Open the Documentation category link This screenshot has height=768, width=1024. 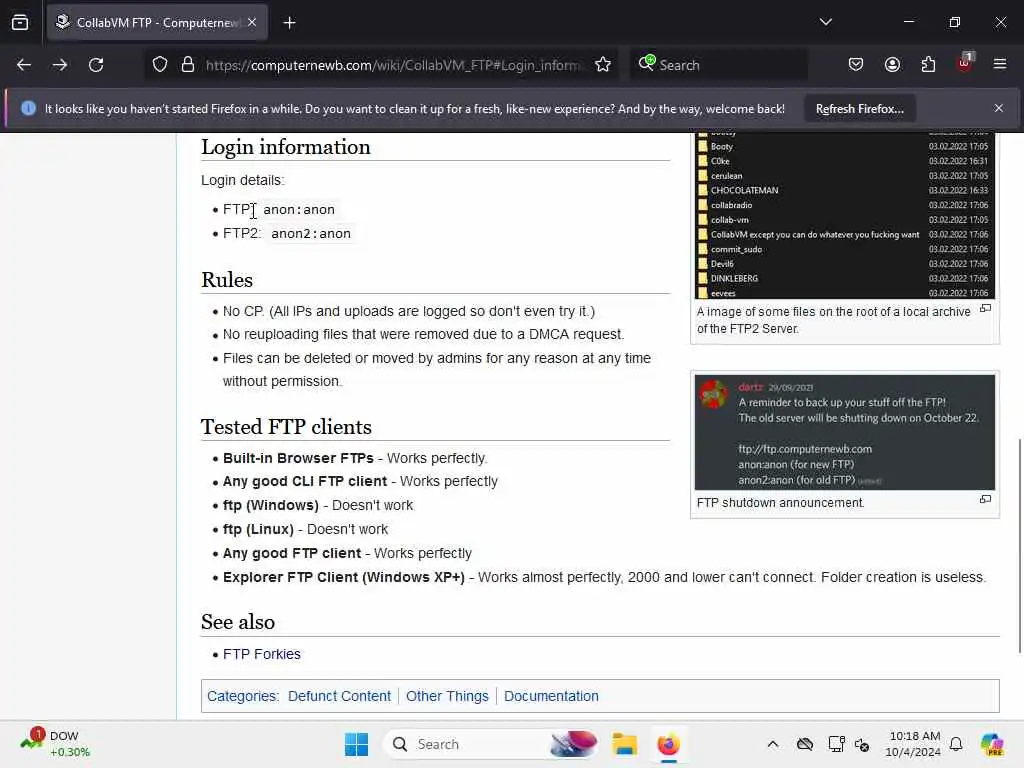pyautogui.click(x=551, y=696)
